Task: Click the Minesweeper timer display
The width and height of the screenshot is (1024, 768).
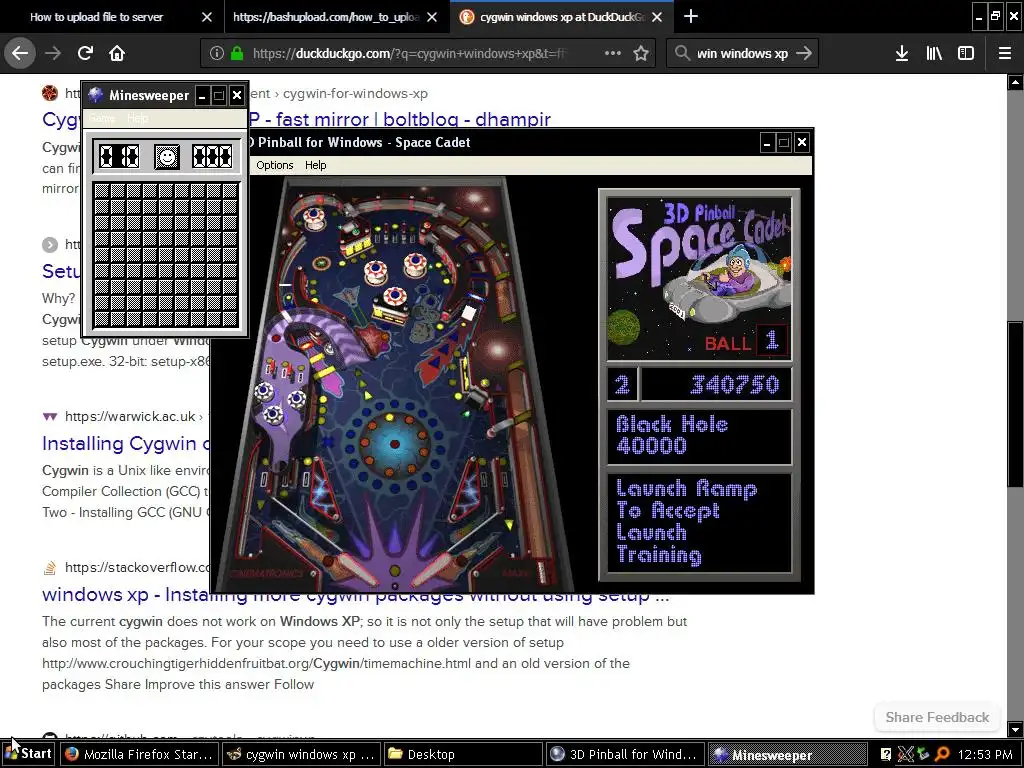Action: (x=212, y=157)
